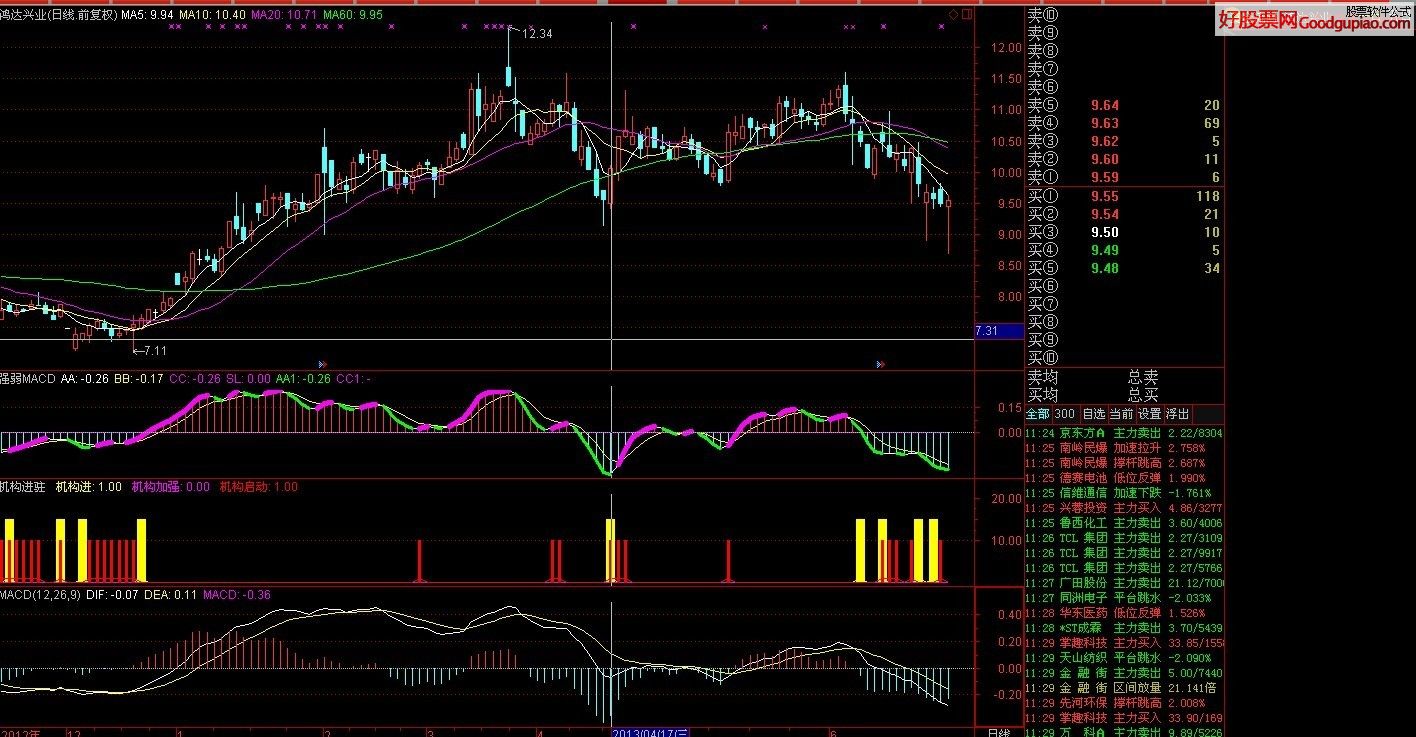The width and height of the screenshot is (1416, 737).
Task: Open the 金融街 区间放量 alert row
Action: click(1125, 688)
